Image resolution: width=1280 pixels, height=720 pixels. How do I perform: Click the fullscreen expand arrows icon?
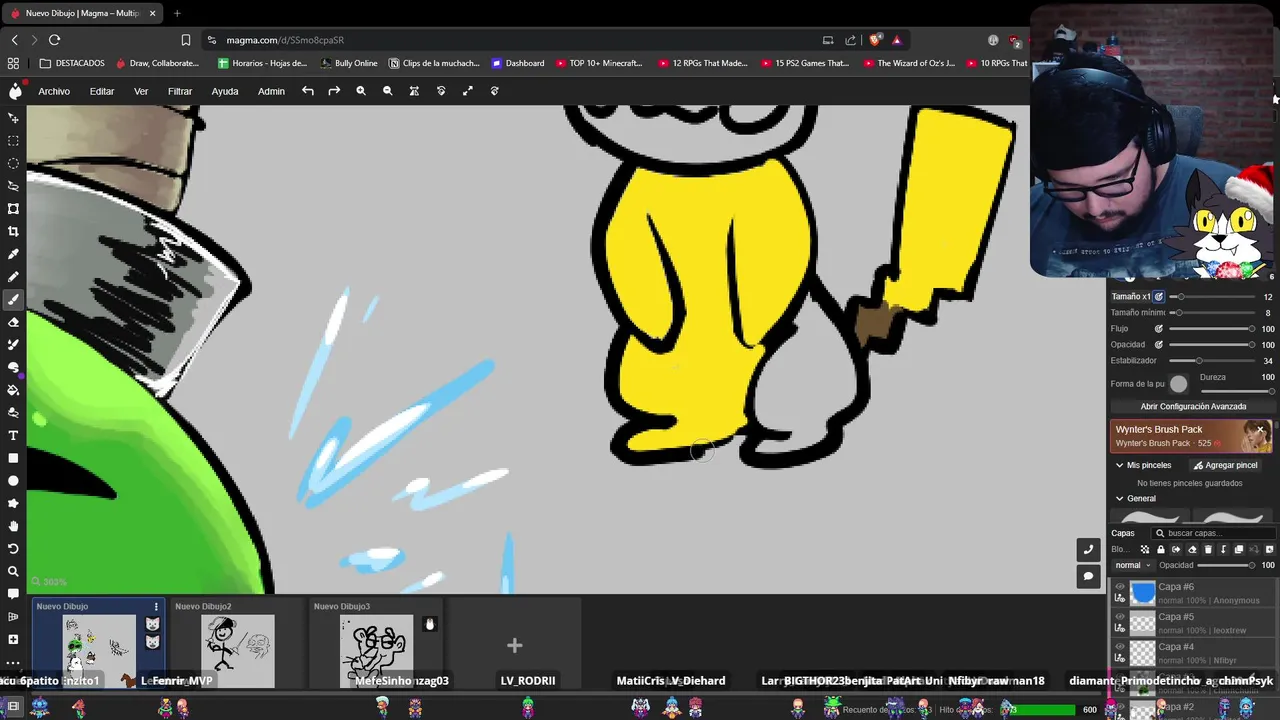pos(467,91)
